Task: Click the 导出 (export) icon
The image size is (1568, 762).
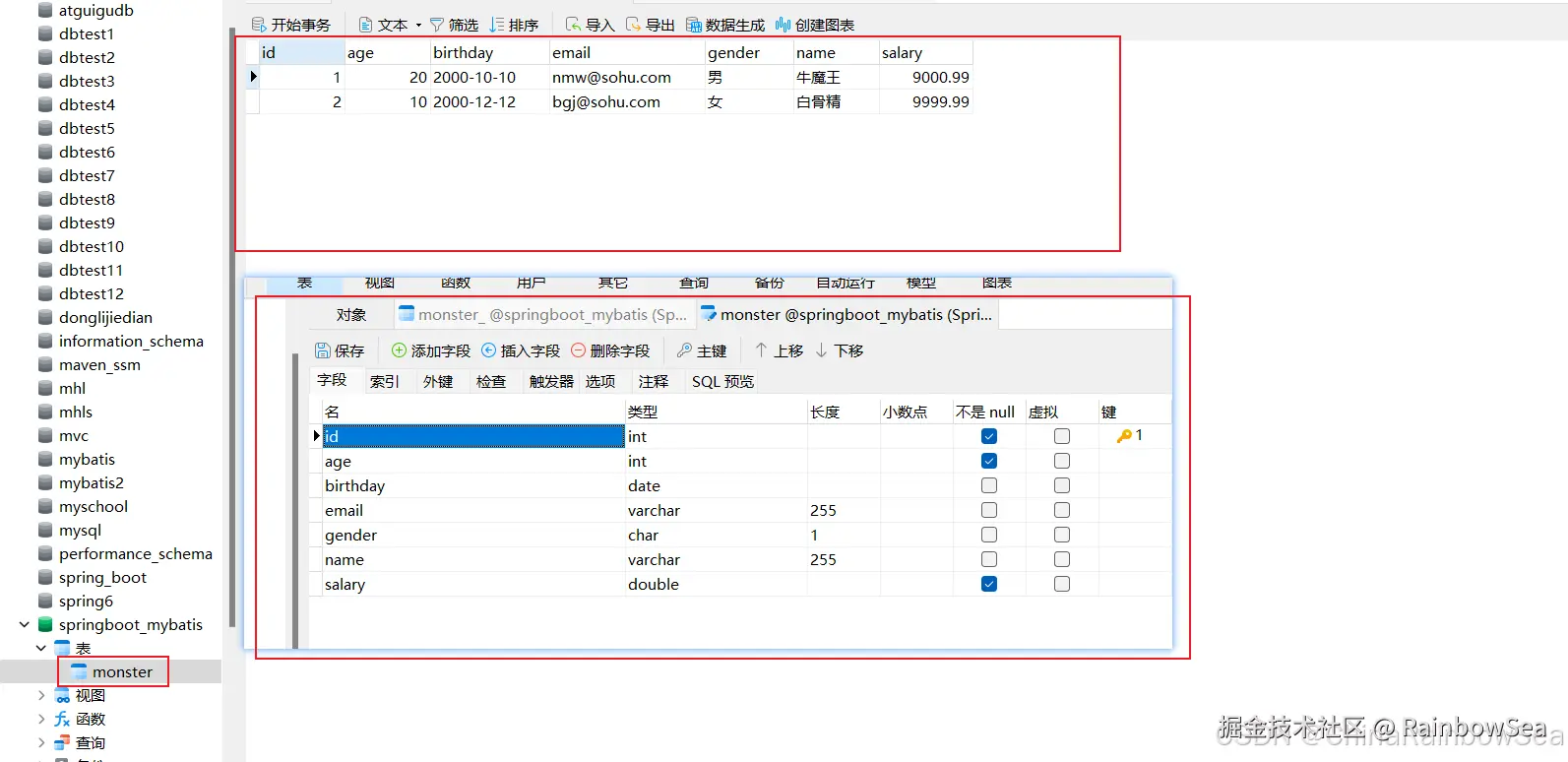Action: (633, 25)
